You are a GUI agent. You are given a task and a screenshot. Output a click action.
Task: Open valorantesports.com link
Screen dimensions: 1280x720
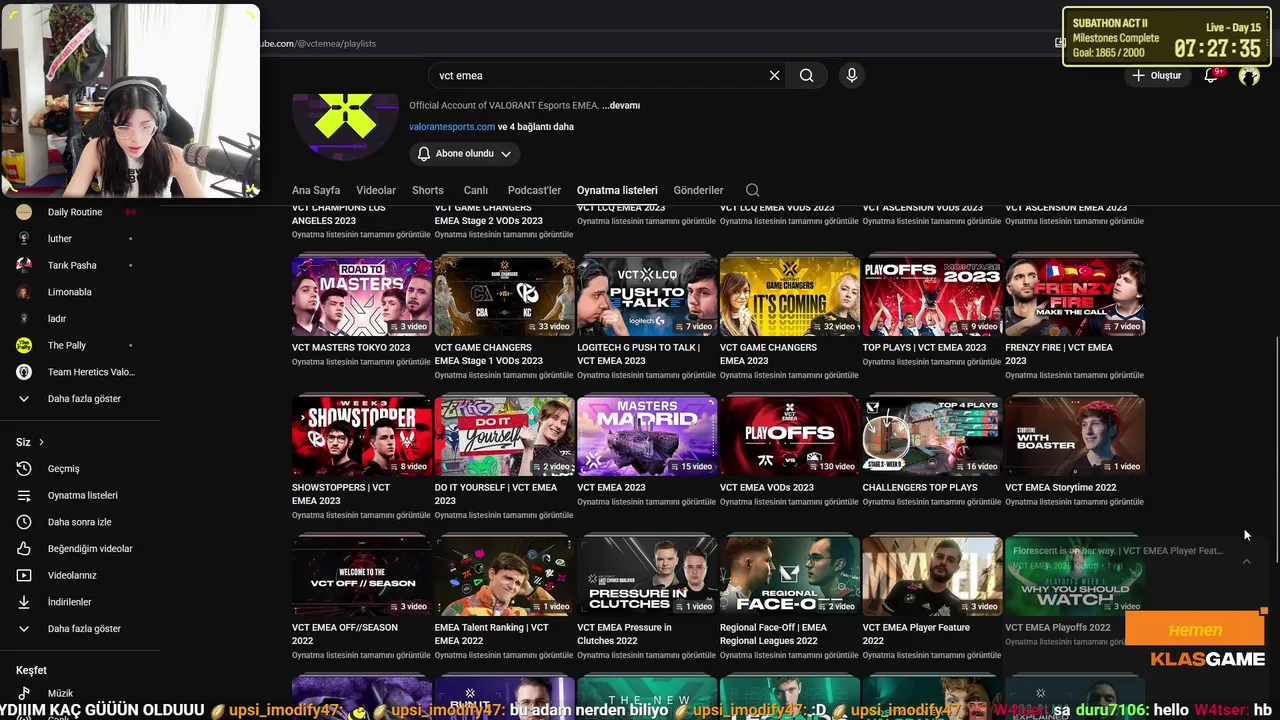point(452,127)
